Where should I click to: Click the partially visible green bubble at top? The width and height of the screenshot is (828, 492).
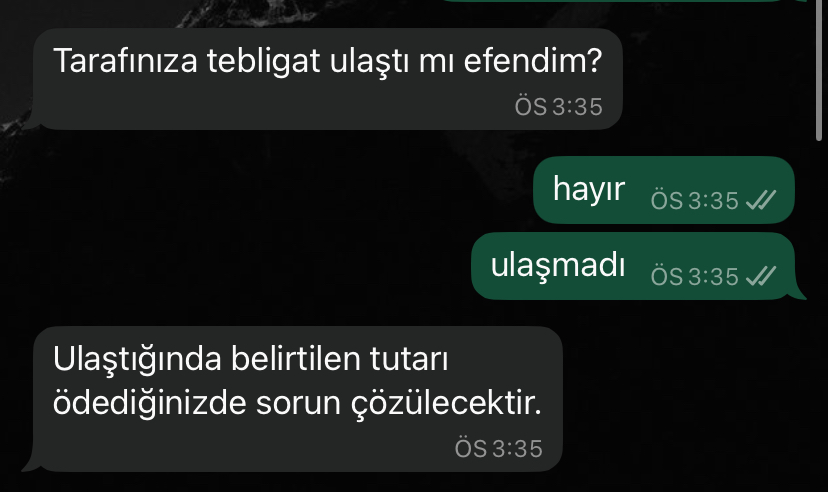[623, 1]
